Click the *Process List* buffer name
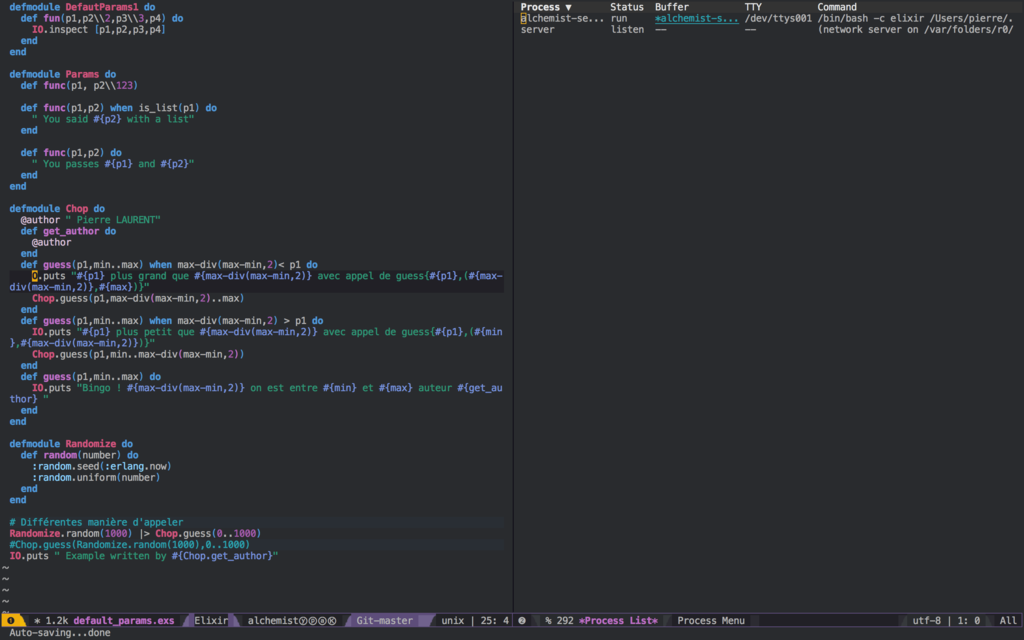This screenshot has height=640, width=1024. [618, 620]
